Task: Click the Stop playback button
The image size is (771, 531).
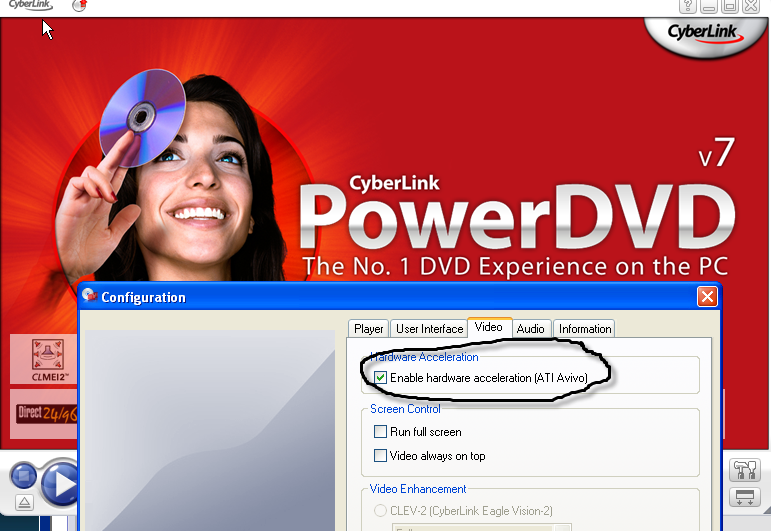Action: tap(23, 476)
